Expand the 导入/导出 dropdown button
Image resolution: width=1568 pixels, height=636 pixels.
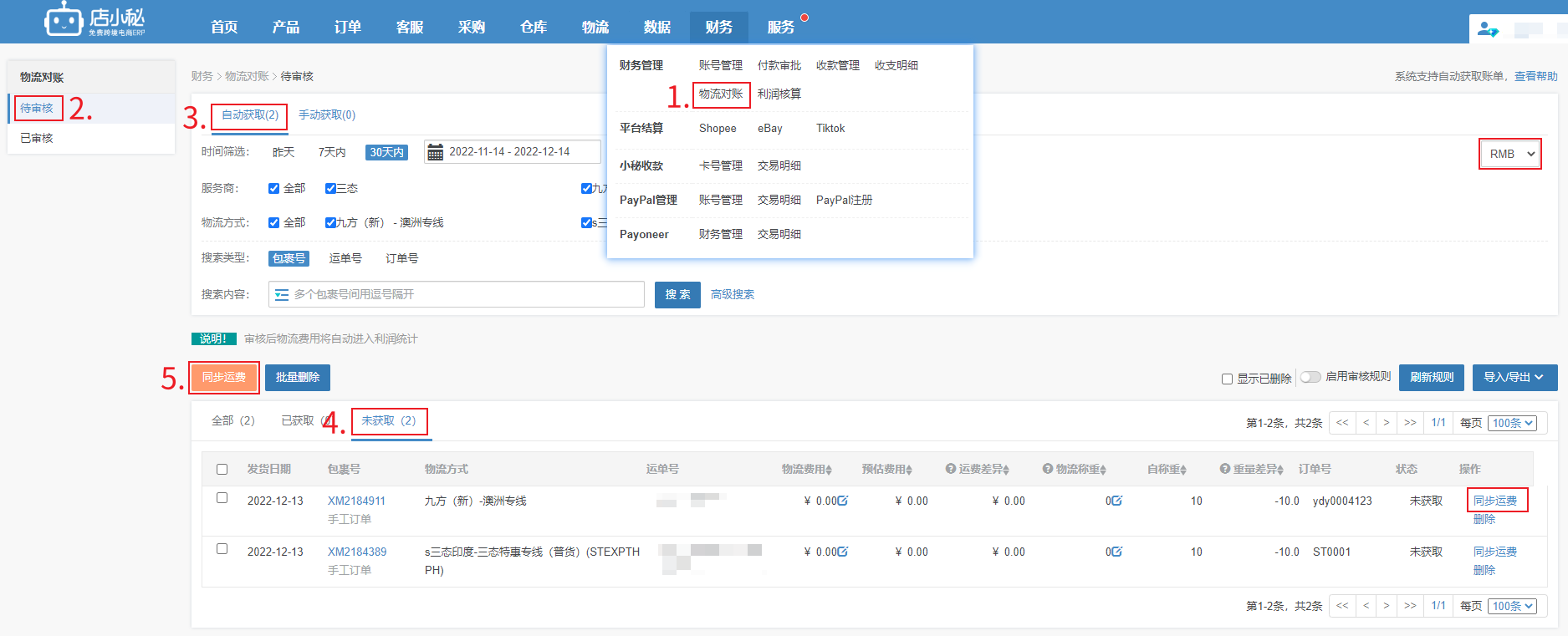[1514, 378]
